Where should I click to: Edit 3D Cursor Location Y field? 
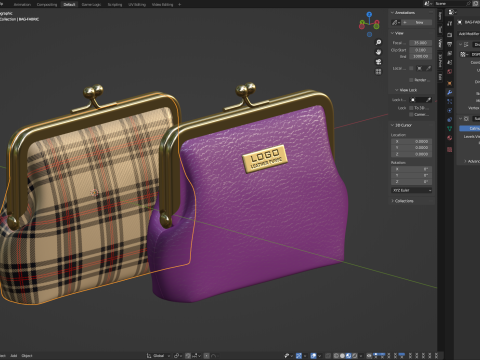tap(411, 148)
